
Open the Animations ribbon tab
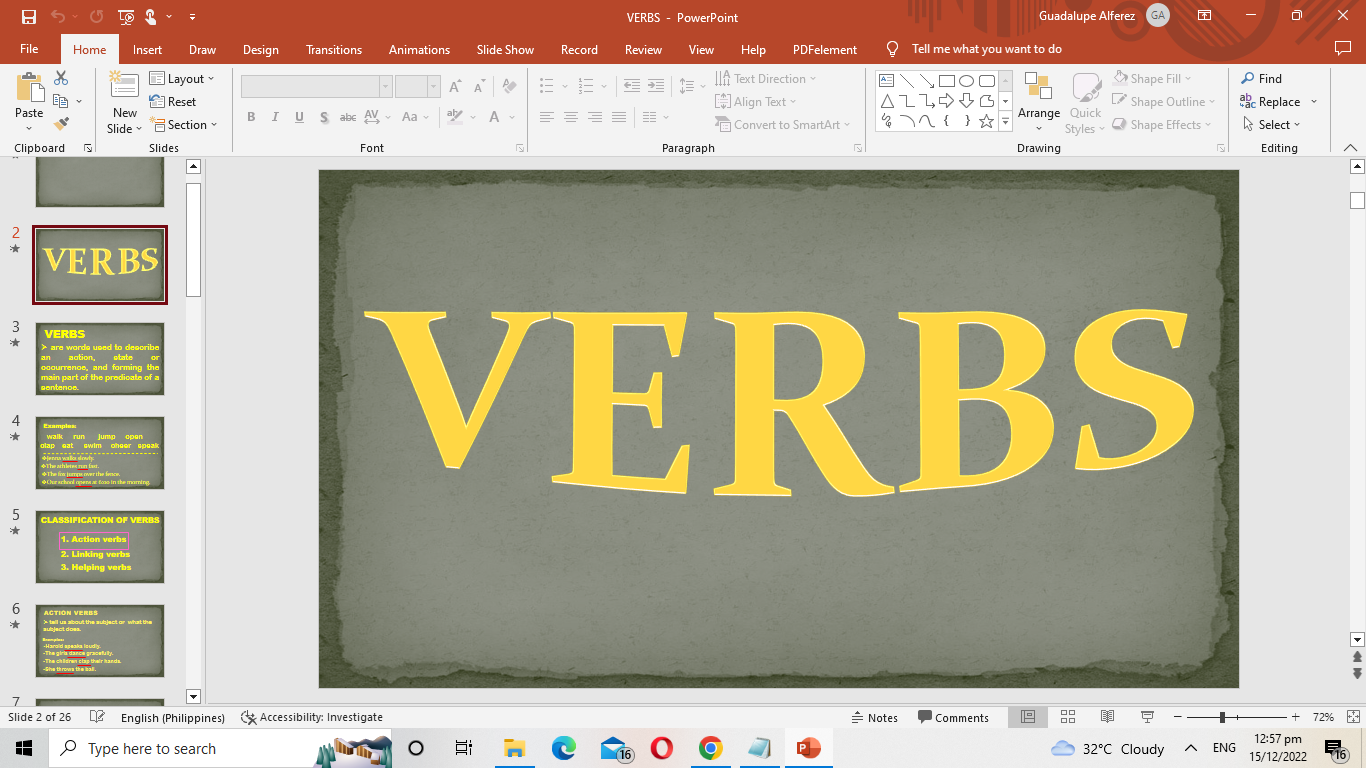(x=419, y=49)
